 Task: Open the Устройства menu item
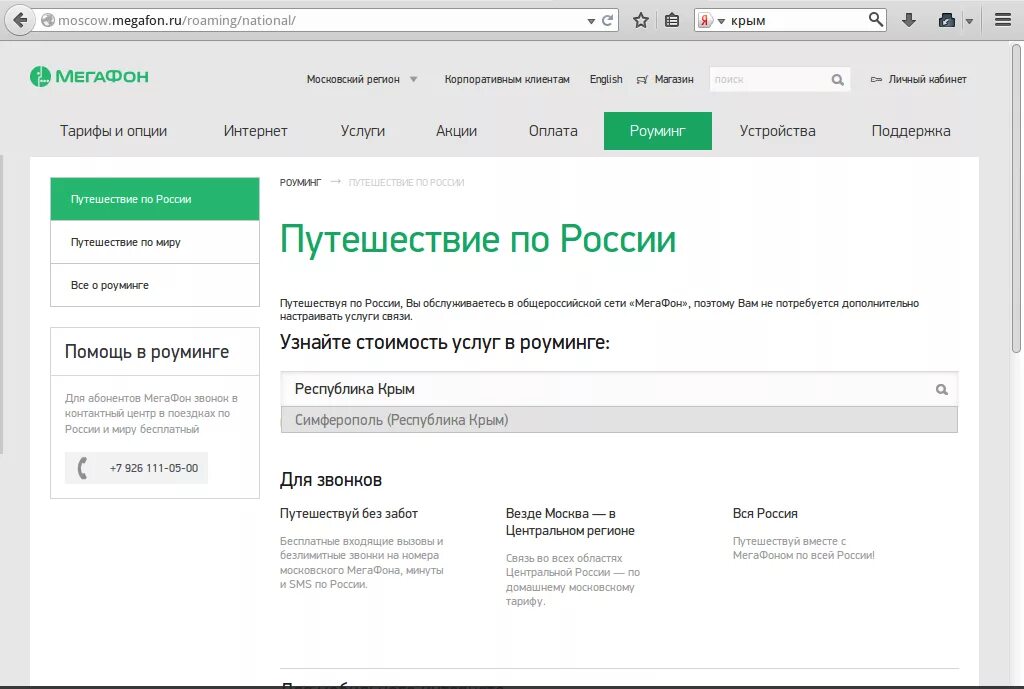point(777,131)
